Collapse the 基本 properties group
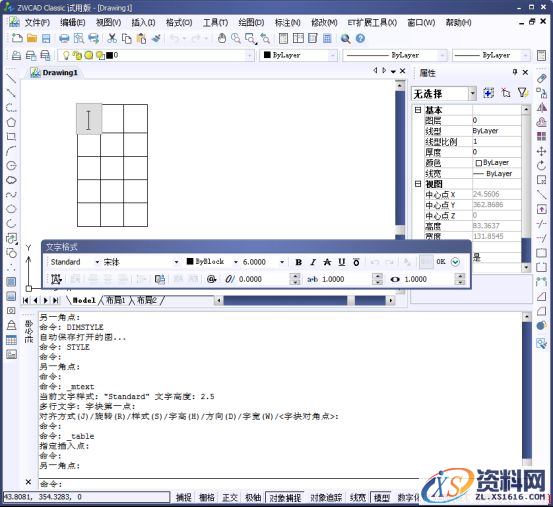This screenshot has width=553, height=507. (x=418, y=110)
